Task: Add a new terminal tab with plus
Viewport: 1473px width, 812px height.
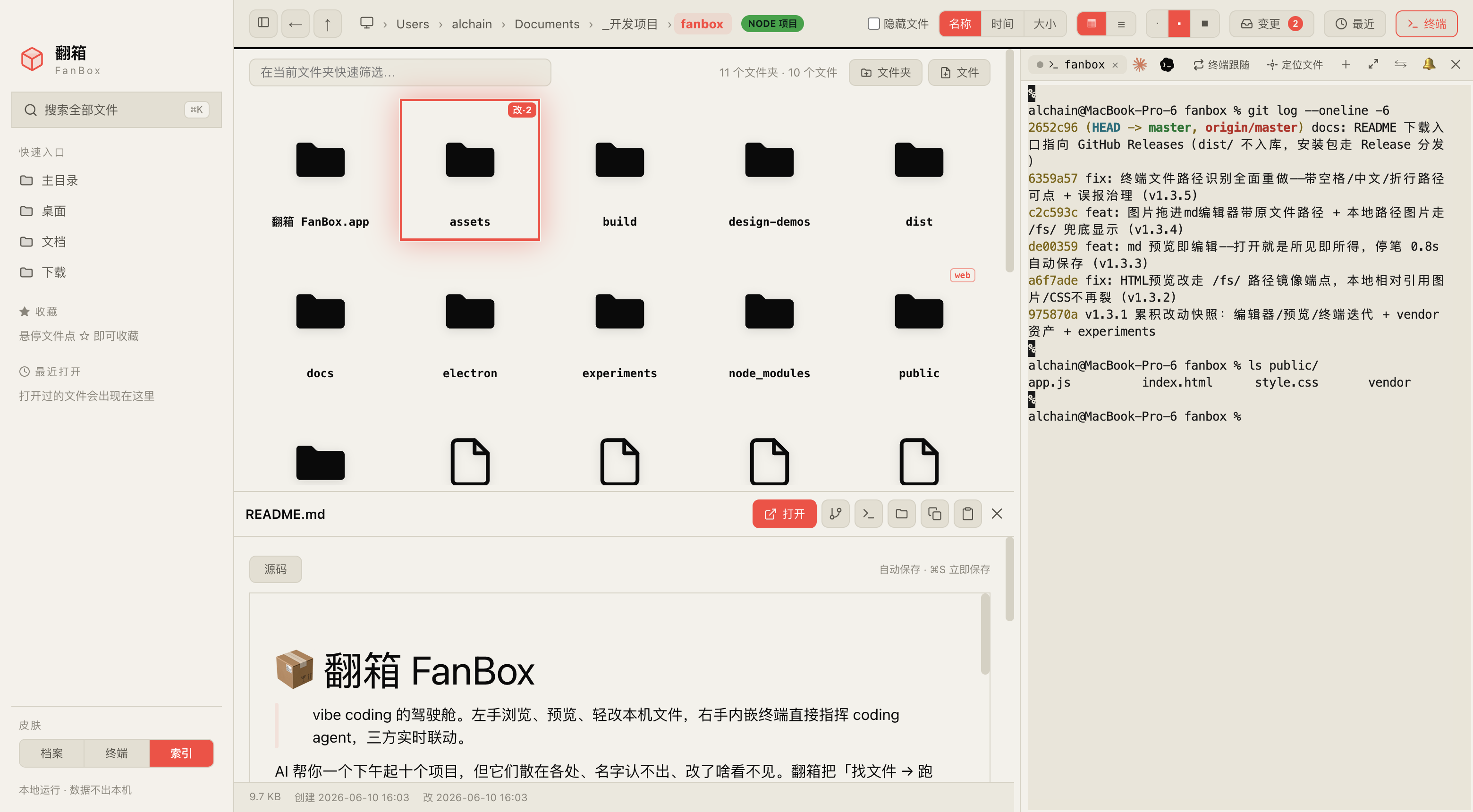Action: (1346, 64)
